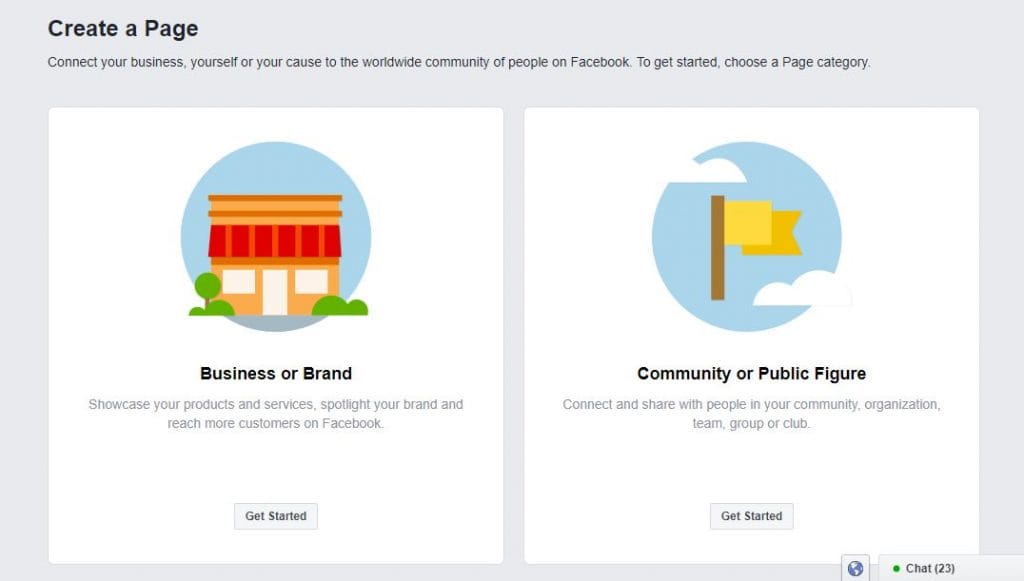
Task: Get Started with Business or Brand
Action: click(276, 516)
